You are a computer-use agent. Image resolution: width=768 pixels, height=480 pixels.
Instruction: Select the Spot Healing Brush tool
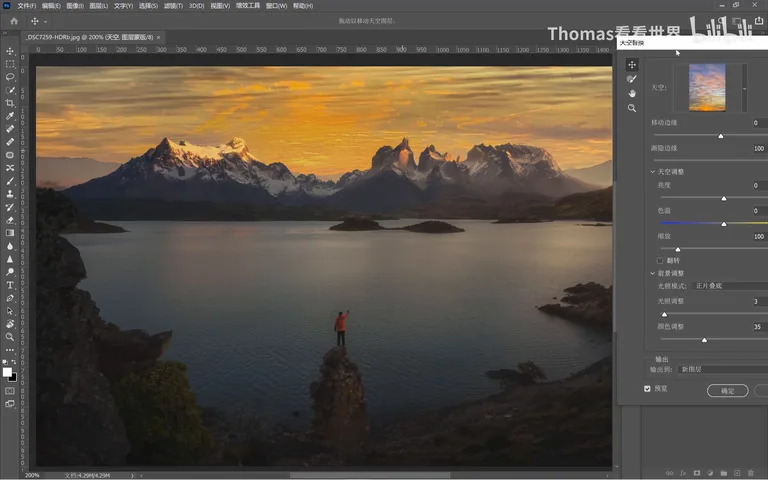(x=10, y=129)
